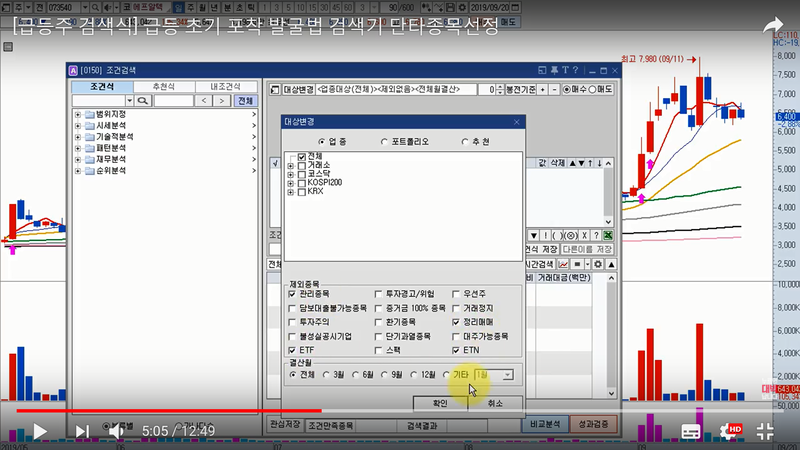The width and height of the screenshot is (800, 450).
Task: Expand the 범위지정 folder
Action: [x=78, y=114]
